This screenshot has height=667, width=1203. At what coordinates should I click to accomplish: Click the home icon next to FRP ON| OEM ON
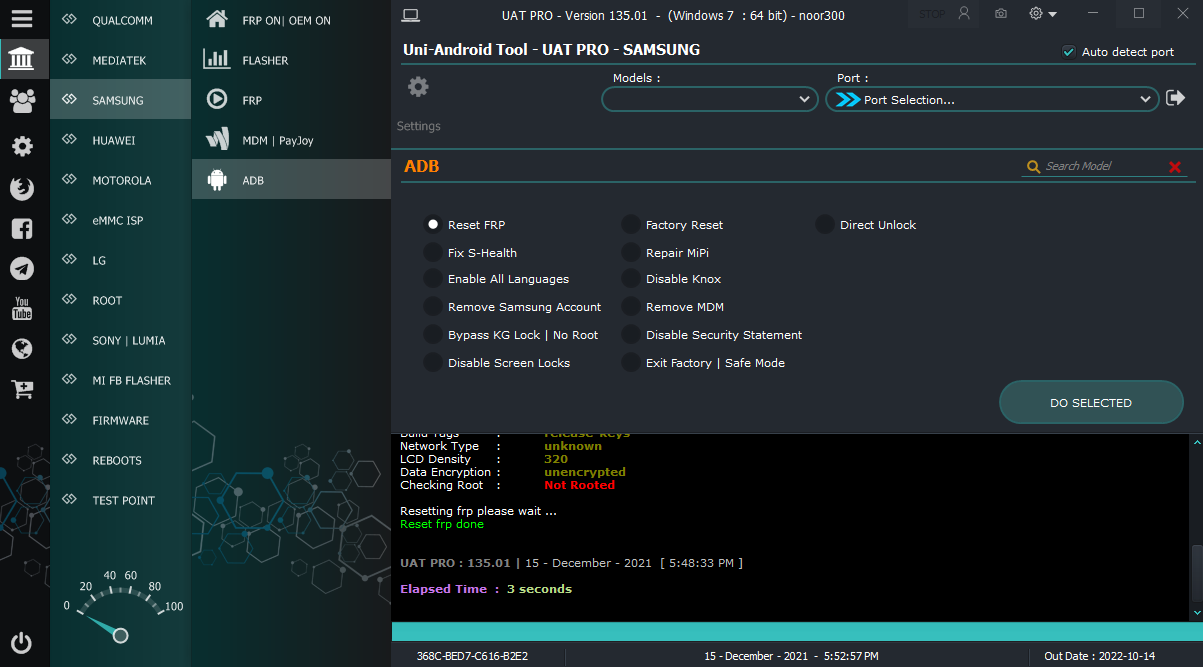[216, 19]
